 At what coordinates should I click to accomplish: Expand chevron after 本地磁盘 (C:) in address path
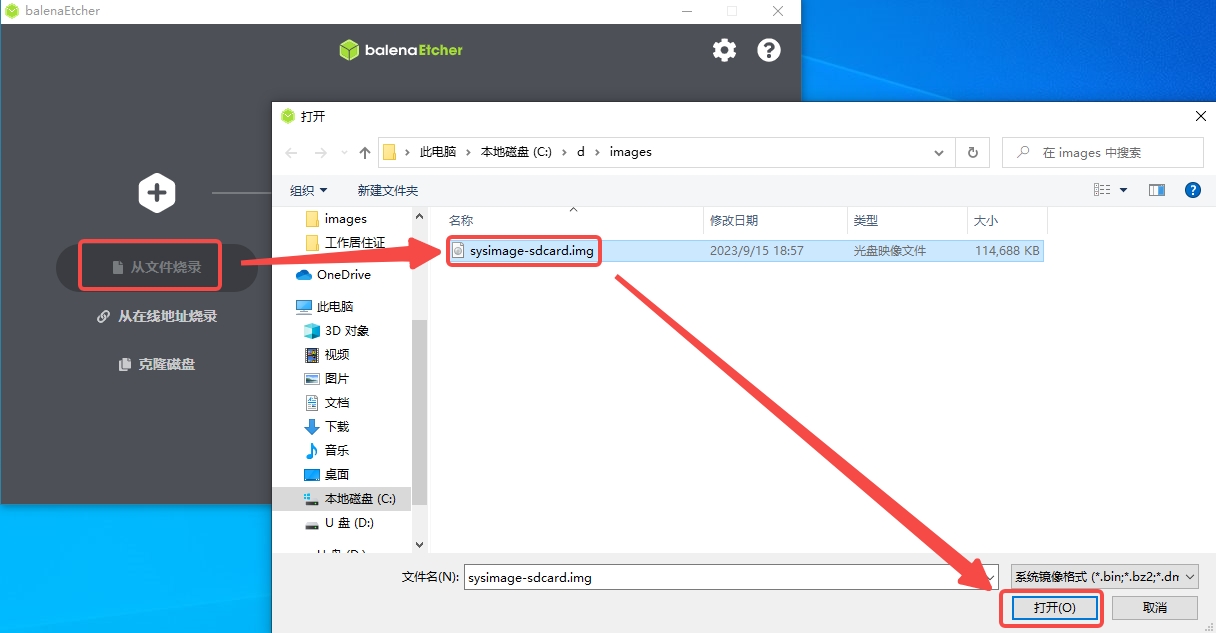(x=564, y=152)
